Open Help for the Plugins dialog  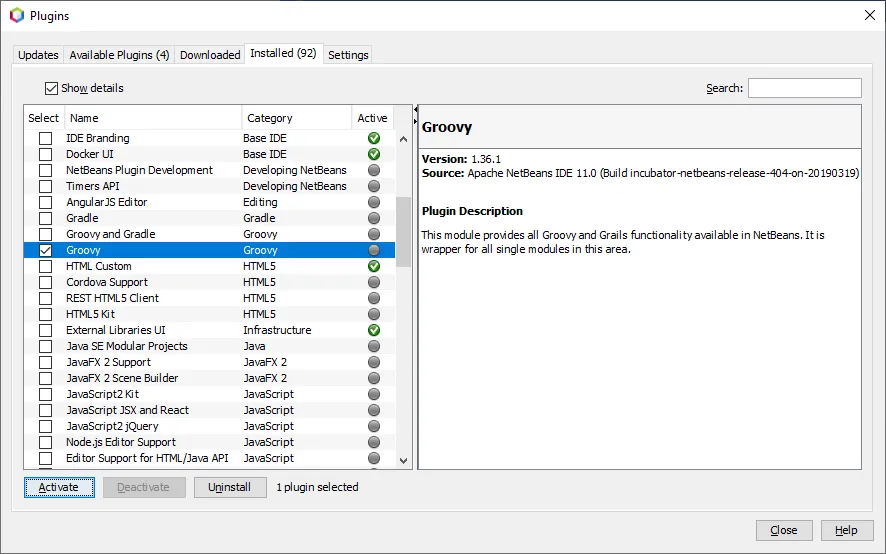pos(846,530)
